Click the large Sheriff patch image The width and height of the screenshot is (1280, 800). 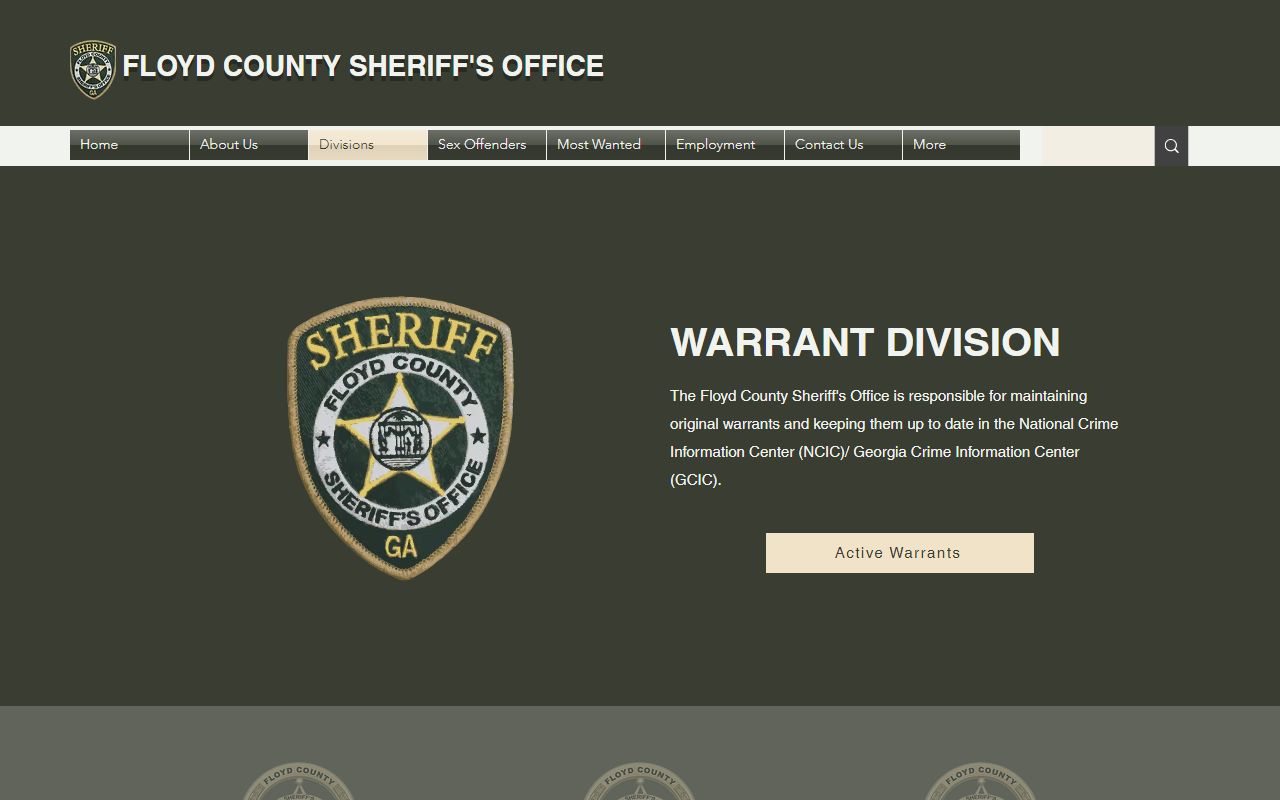click(400, 437)
